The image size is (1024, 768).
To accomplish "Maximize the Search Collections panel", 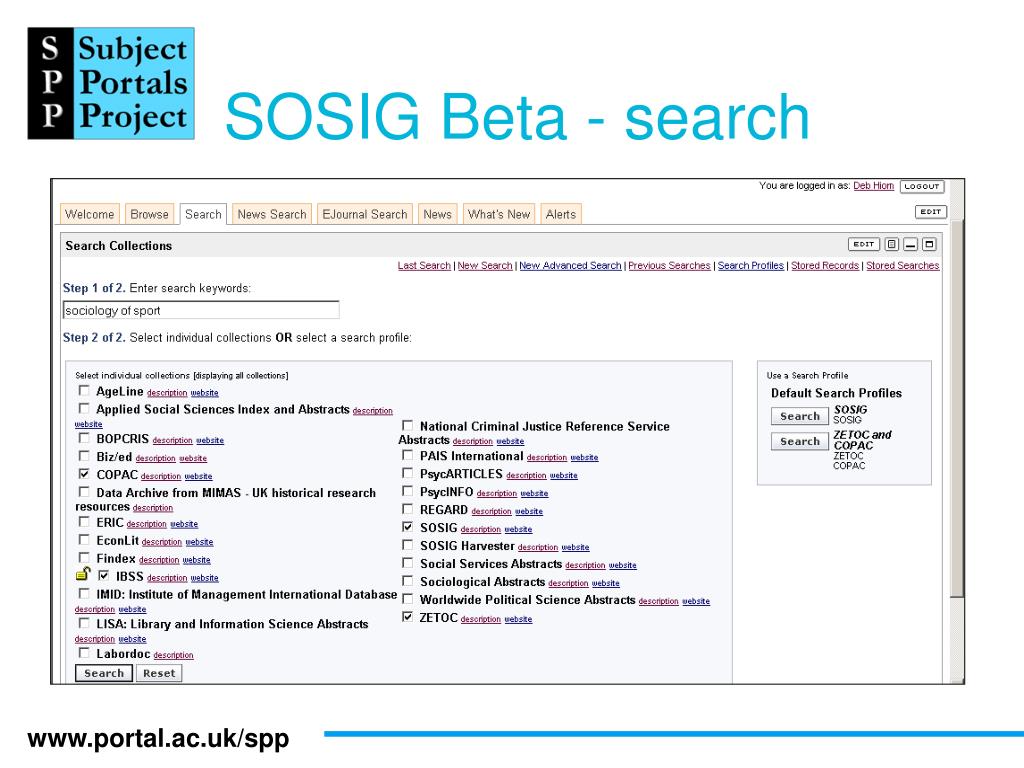I will pyautogui.click(x=929, y=244).
